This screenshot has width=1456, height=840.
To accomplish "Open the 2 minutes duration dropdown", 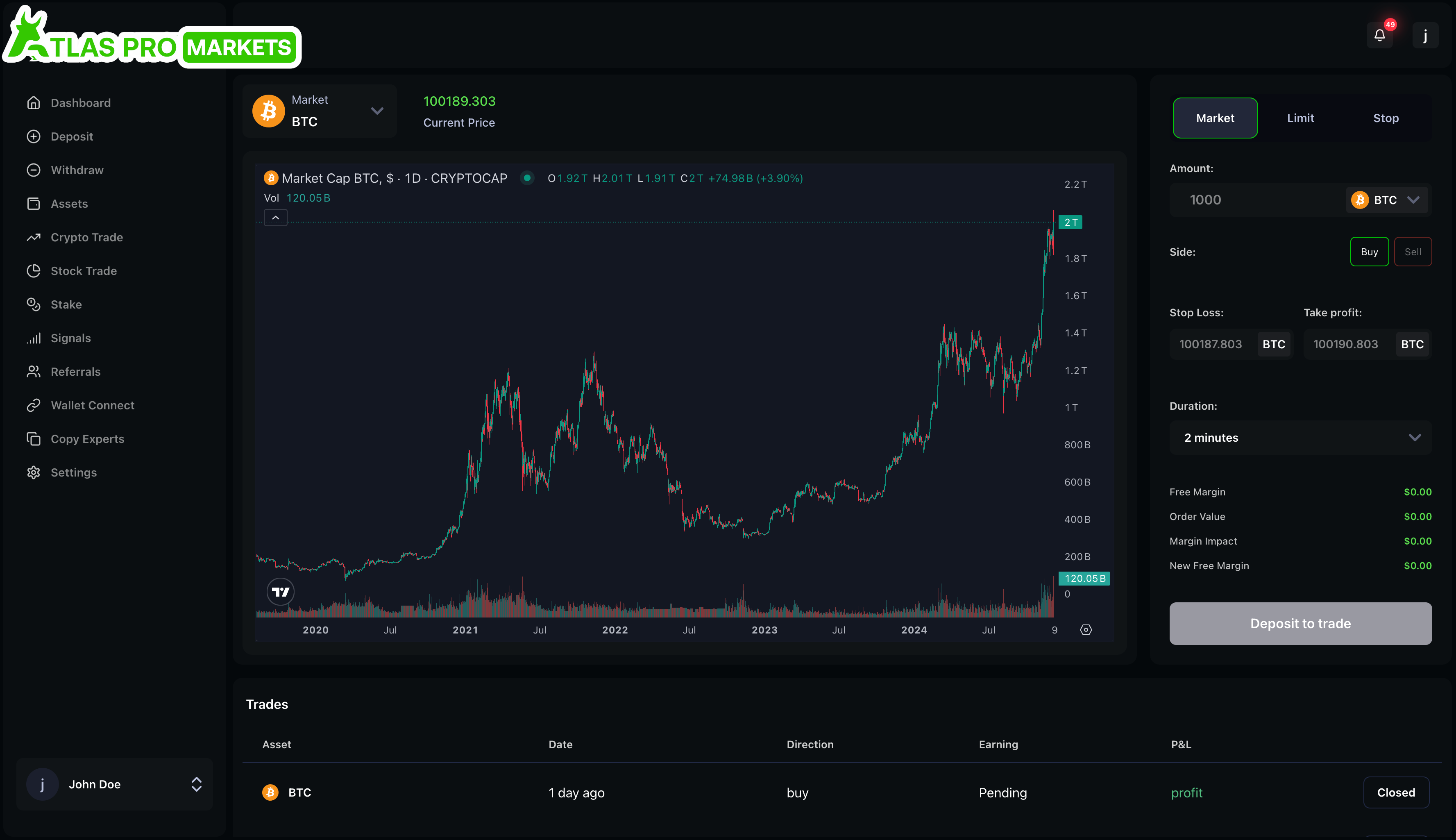I will pos(1300,438).
